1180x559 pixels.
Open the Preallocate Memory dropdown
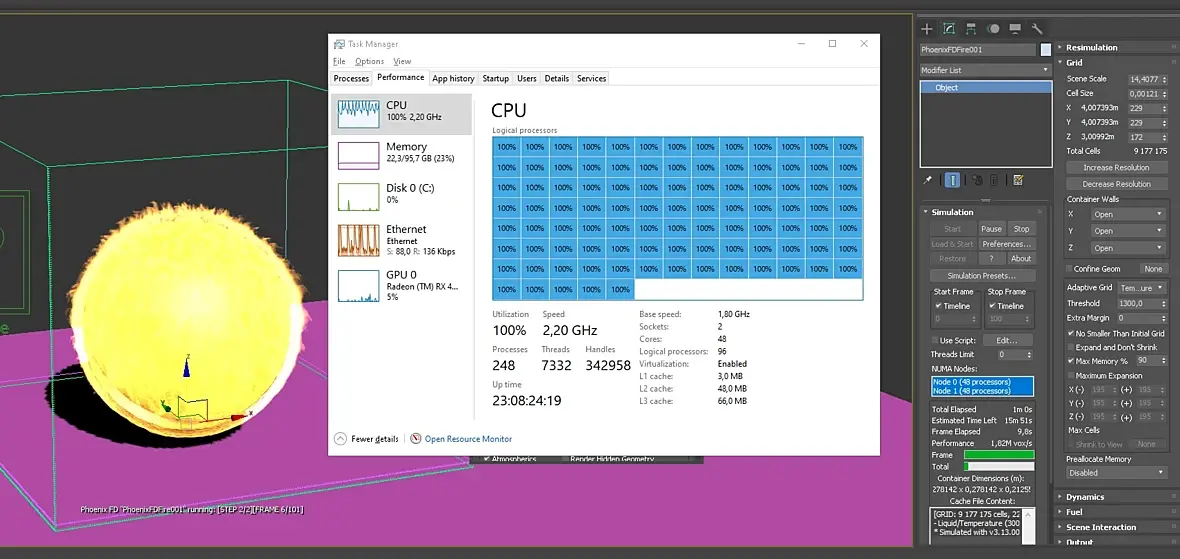pyautogui.click(x=1117, y=473)
